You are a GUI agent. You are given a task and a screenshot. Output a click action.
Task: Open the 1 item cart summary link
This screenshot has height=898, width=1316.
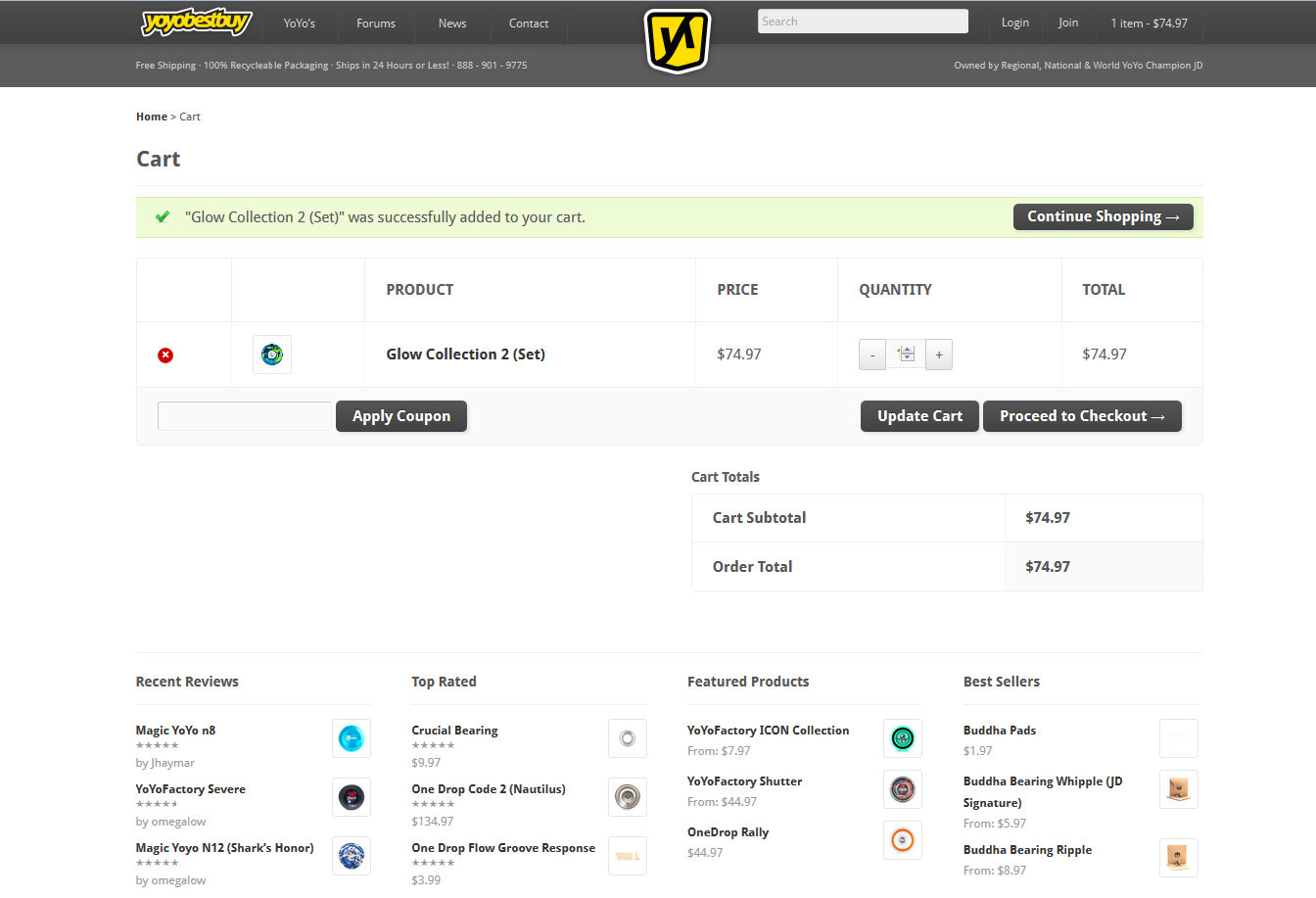1149,24
